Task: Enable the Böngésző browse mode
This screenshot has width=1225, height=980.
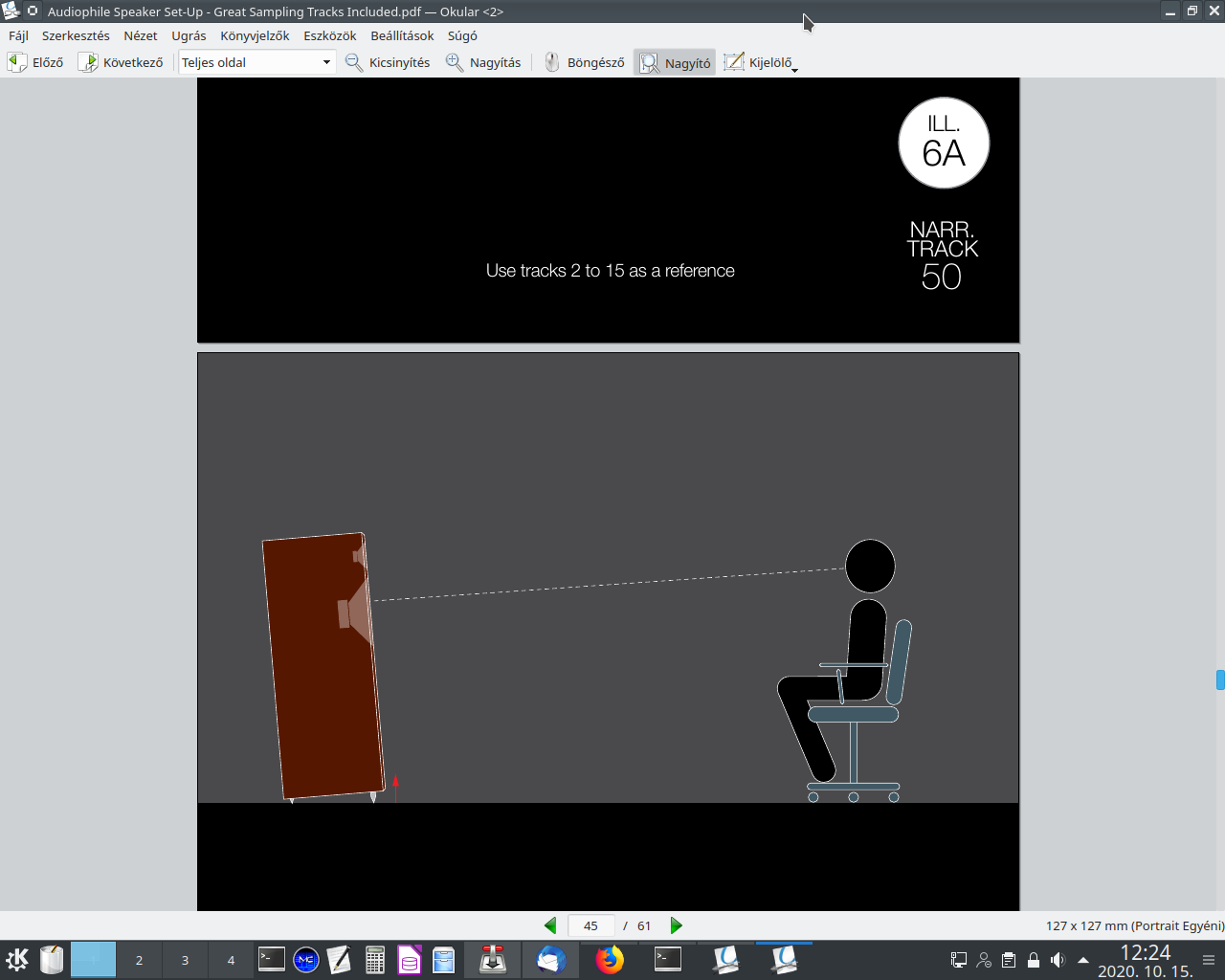Action: pyautogui.click(x=582, y=61)
